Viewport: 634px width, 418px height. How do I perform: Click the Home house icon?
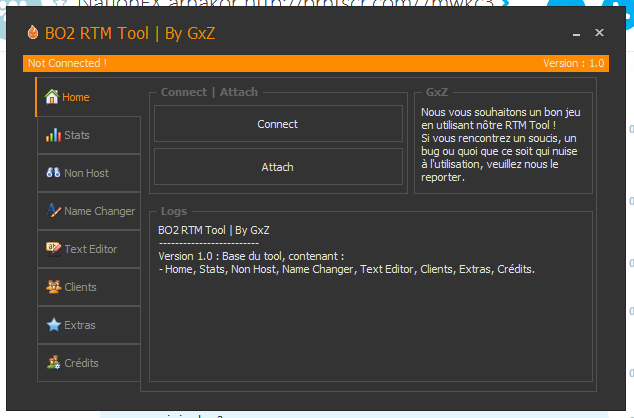52,97
